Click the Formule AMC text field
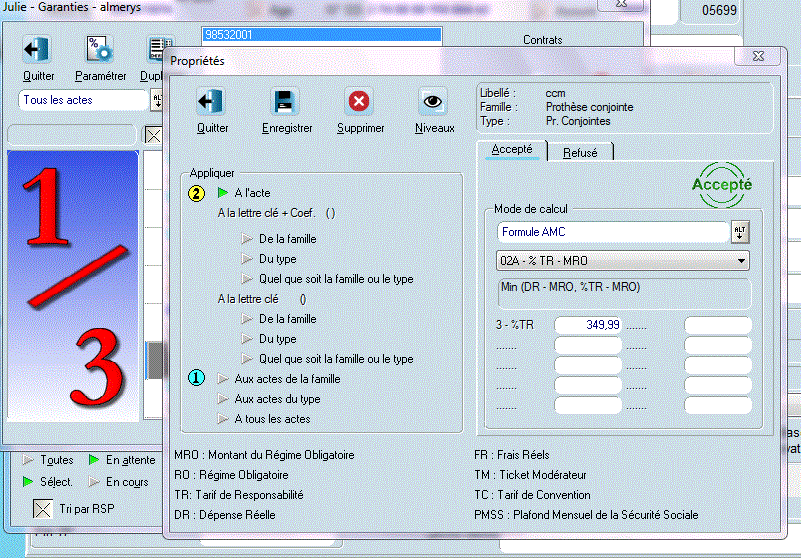This screenshot has height=558, width=801. (612, 232)
